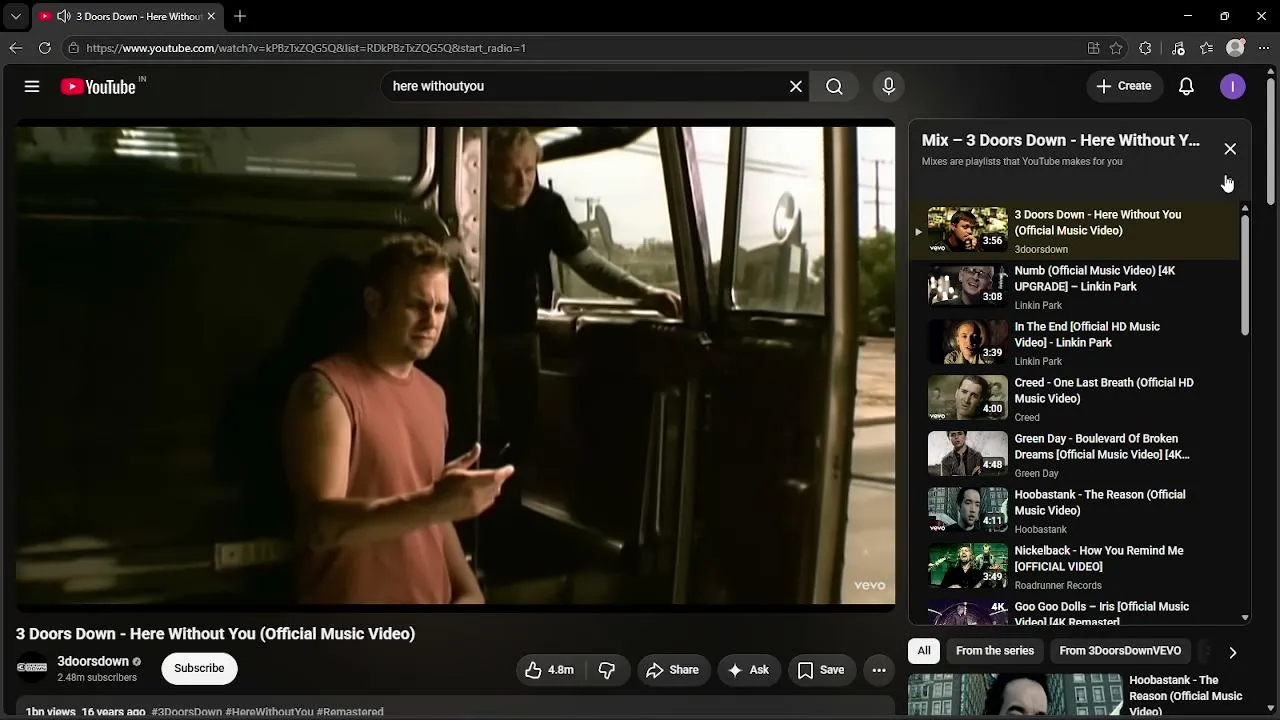This screenshot has height=720, width=1280.
Task: Open the split screen icon in address bar
Action: click(x=1093, y=48)
